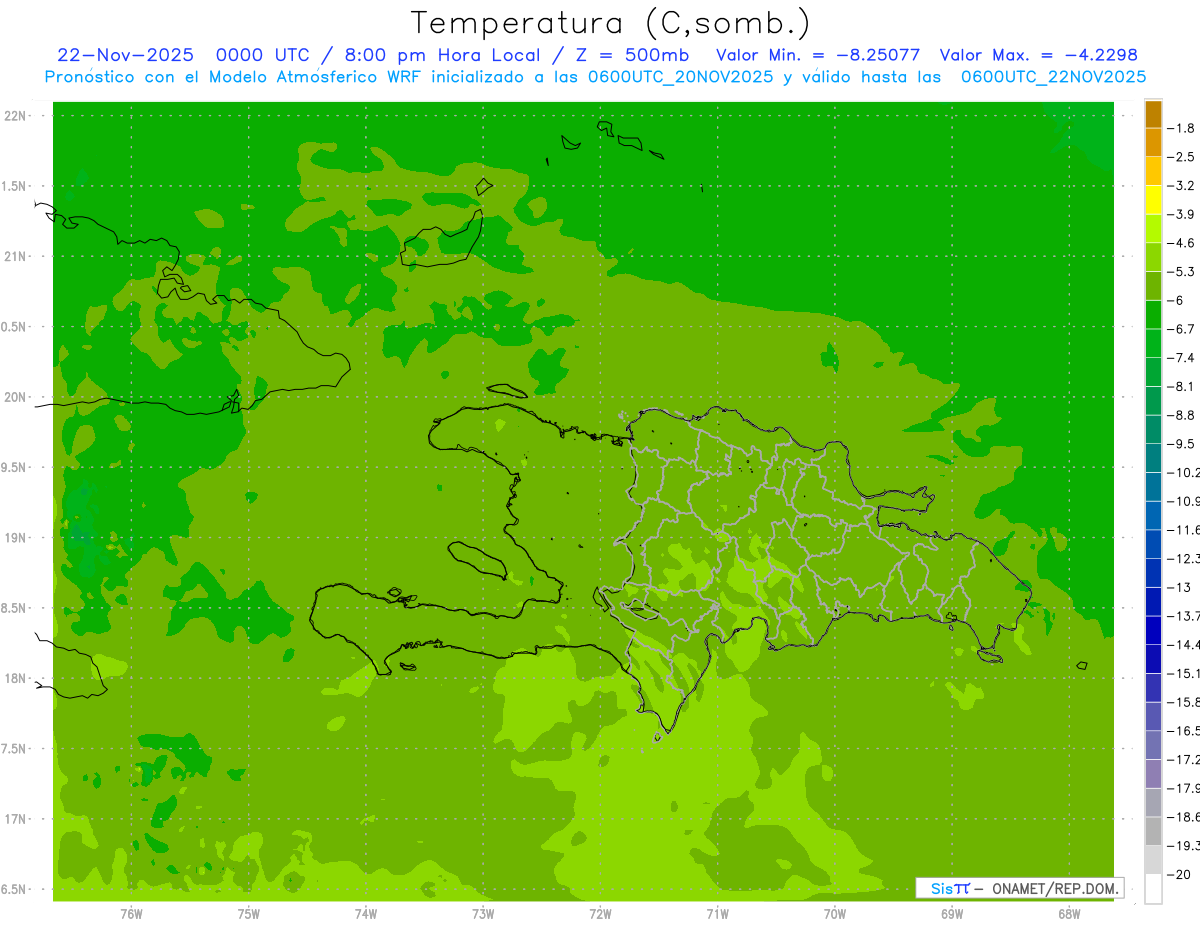This screenshot has height=927, width=1200.
Task: Click the '-1.8' colorbar label
Action: 1182,128
